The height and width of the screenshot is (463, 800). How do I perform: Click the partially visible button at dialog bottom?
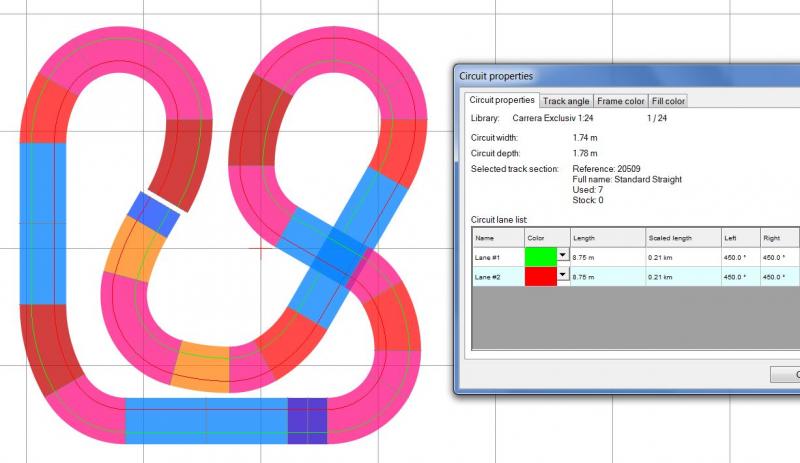(x=785, y=374)
